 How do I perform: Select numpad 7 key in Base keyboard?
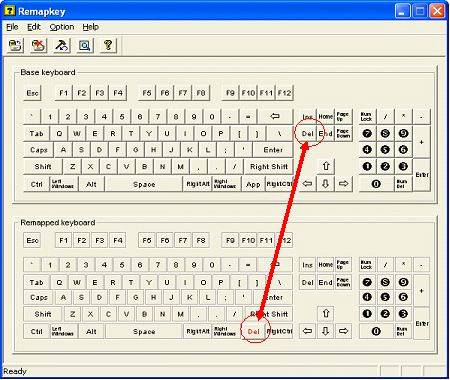(x=367, y=134)
